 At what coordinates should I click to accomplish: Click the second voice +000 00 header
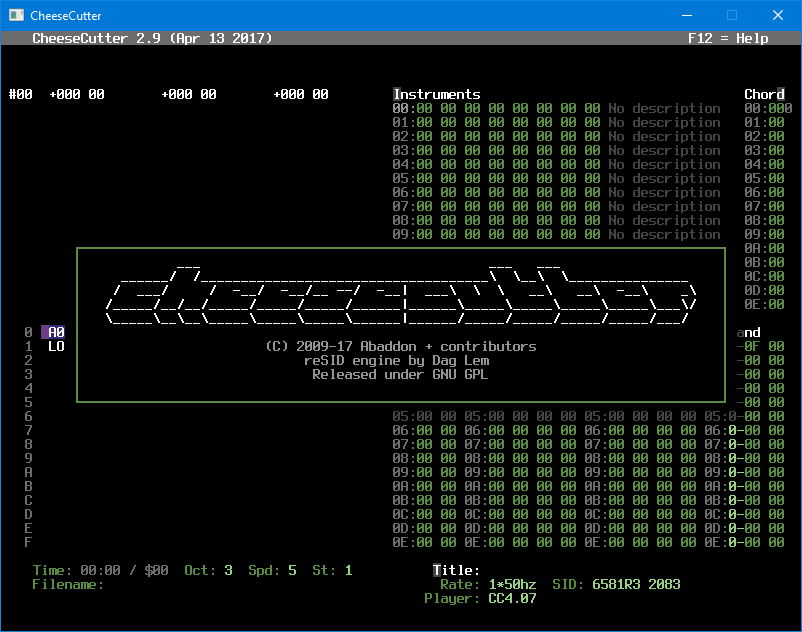tap(189, 94)
